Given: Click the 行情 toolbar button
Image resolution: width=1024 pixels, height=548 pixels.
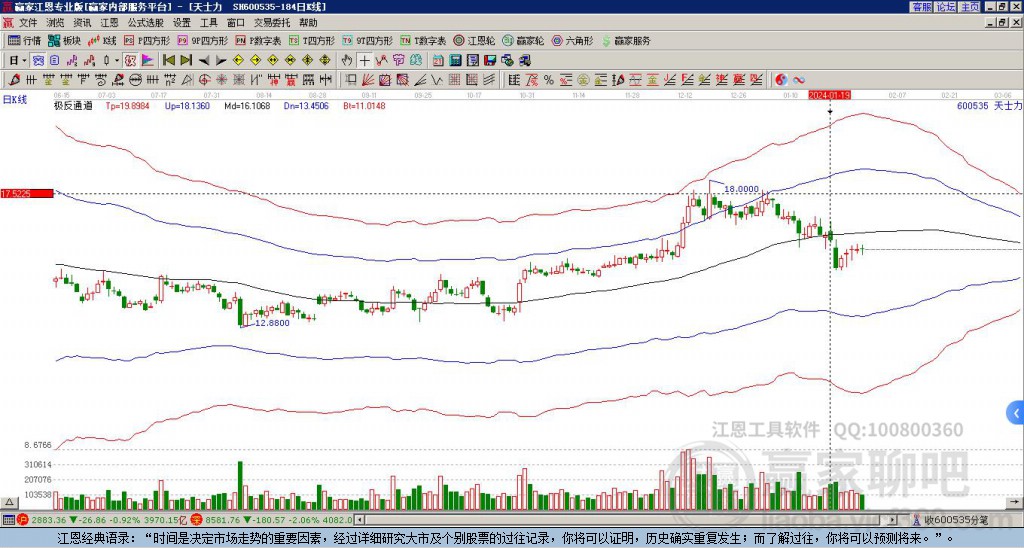Looking at the screenshot, I should pyautogui.click(x=25, y=40).
